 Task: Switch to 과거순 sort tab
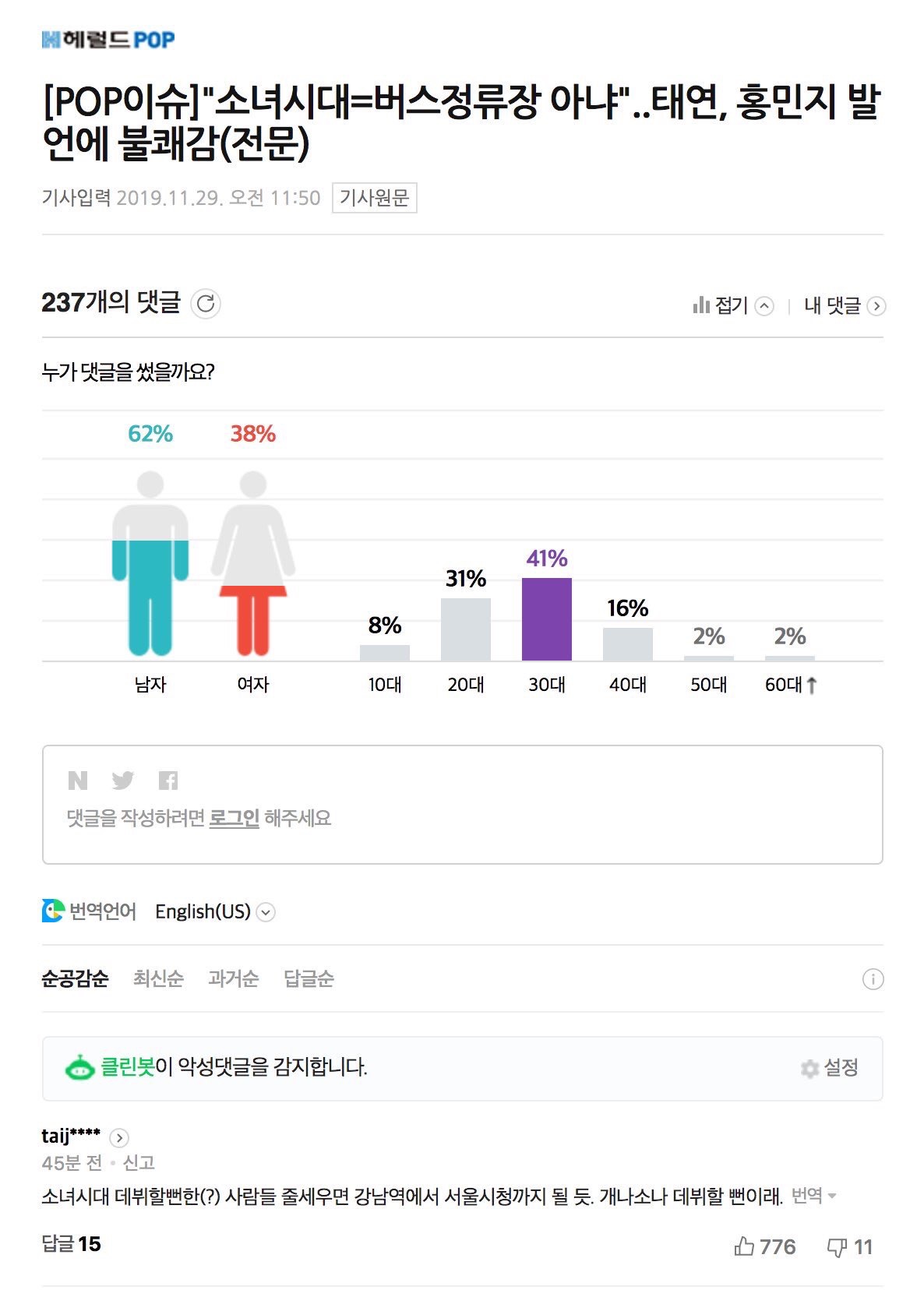pos(233,978)
